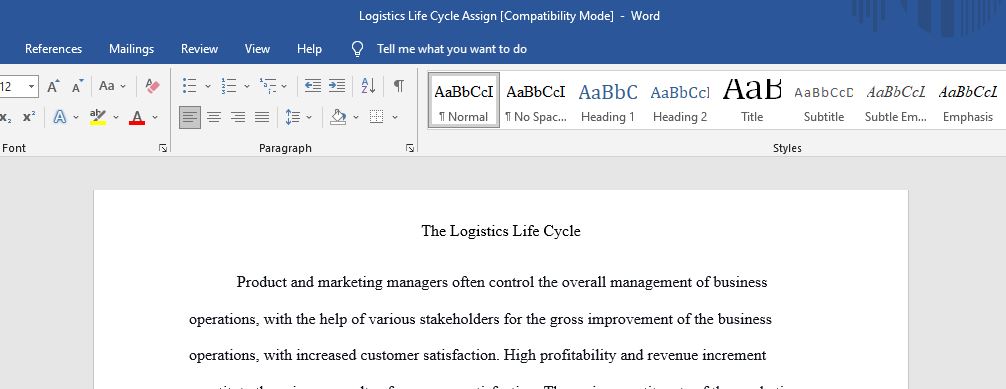Screen dimensions: 1006x389
Task: Apply the Subtle Emphasis style
Action: pyautogui.click(x=896, y=100)
